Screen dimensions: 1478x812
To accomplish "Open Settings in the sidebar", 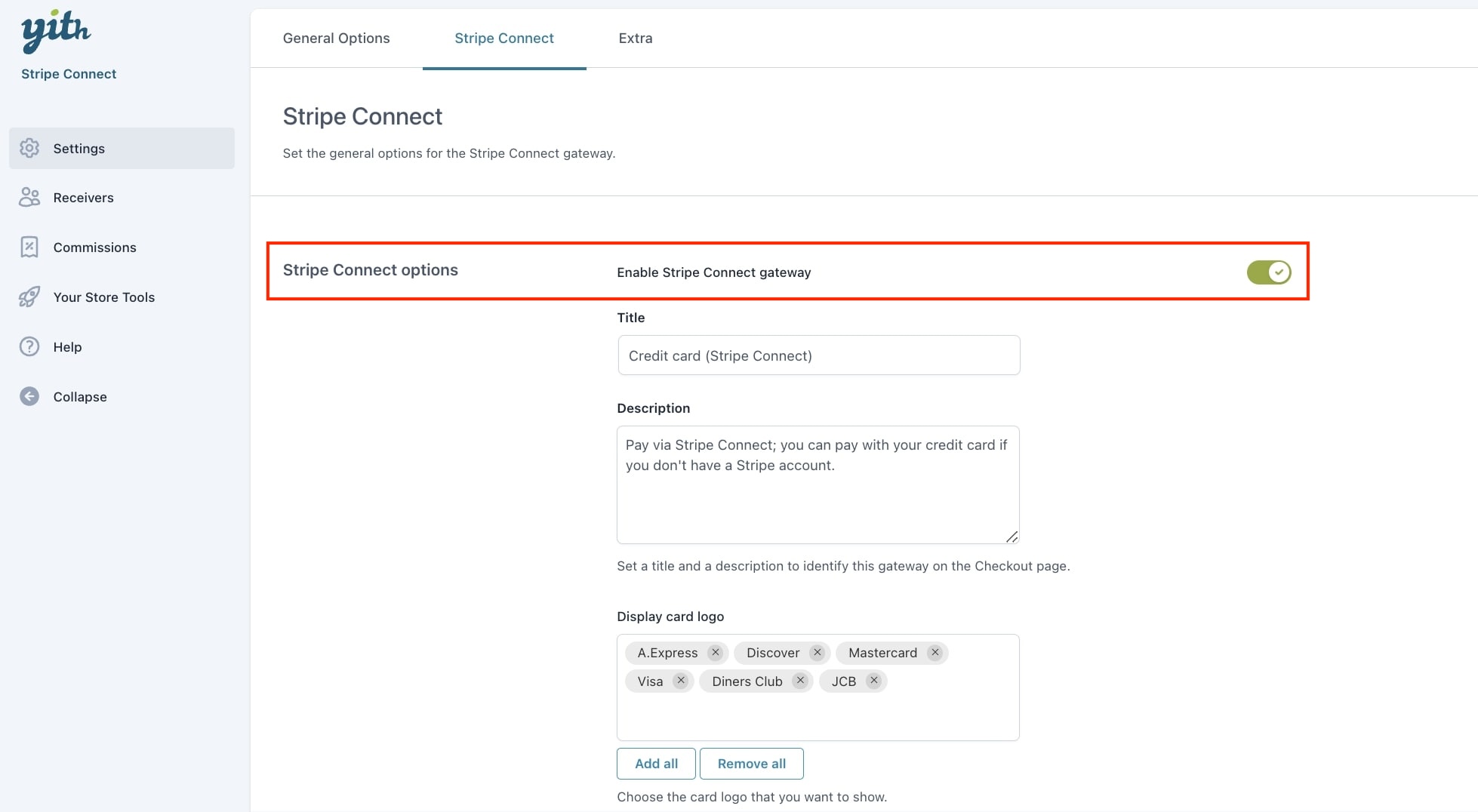I will [x=122, y=148].
